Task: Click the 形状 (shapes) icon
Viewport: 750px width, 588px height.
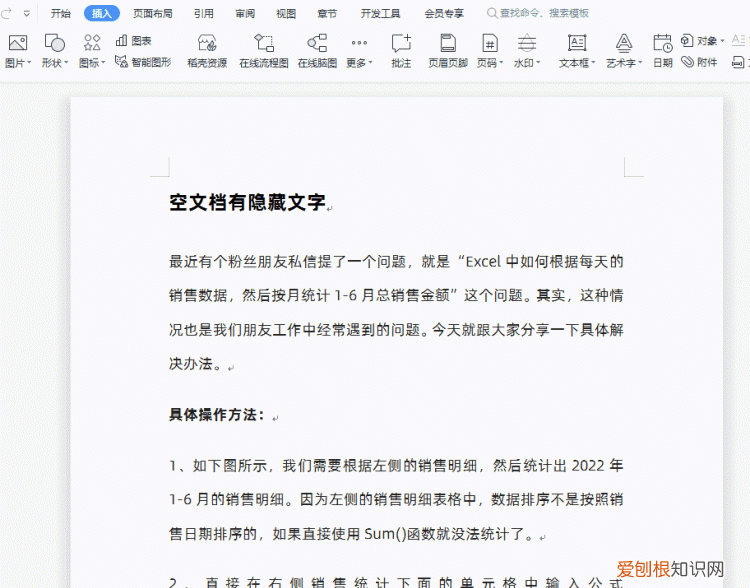Action: click(x=54, y=43)
